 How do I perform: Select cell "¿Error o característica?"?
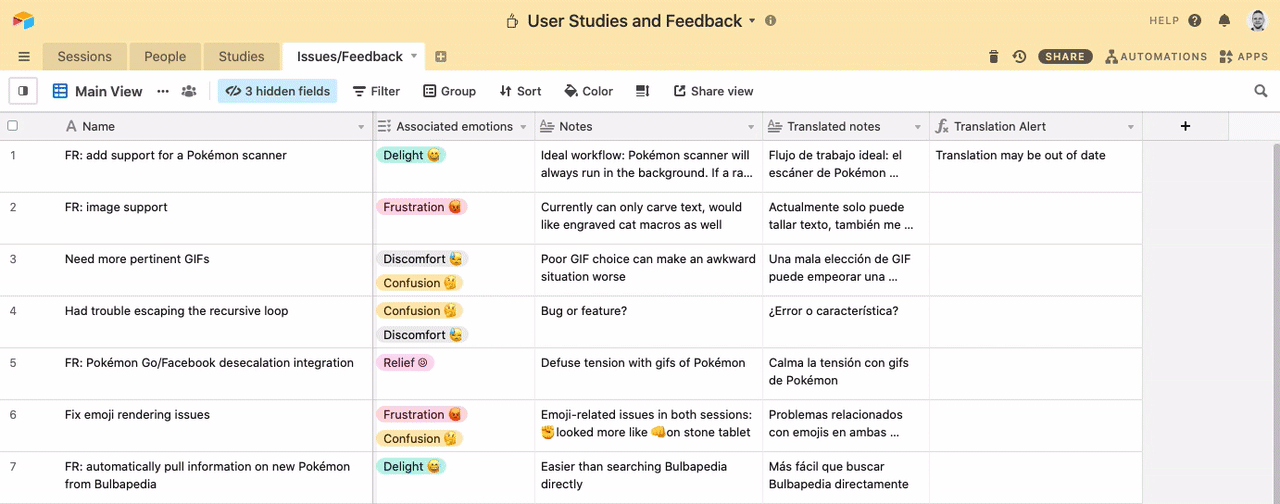846,322
